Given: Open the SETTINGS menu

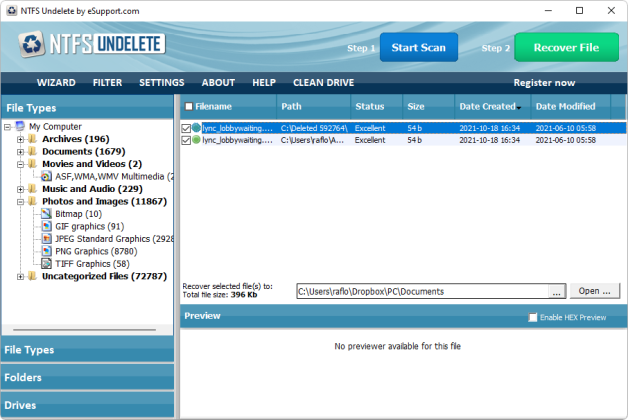Looking at the screenshot, I should point(162,82).
